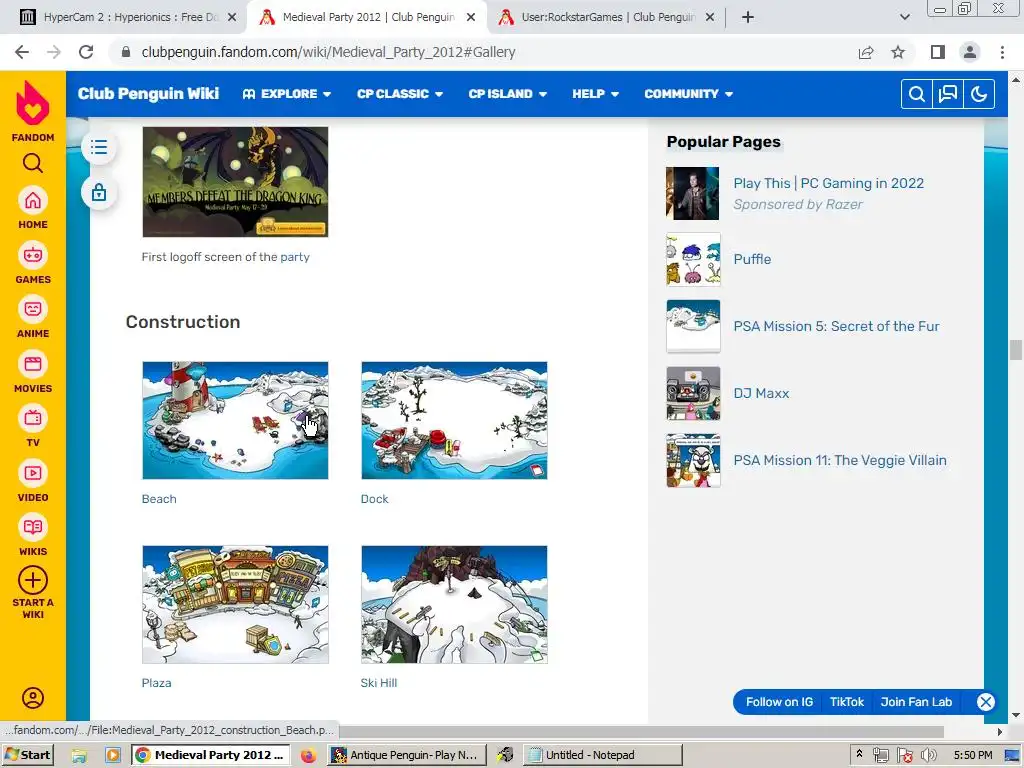Reload the page in Chrome
This screenshot has height=768, width=1024.
coord(86,52)
